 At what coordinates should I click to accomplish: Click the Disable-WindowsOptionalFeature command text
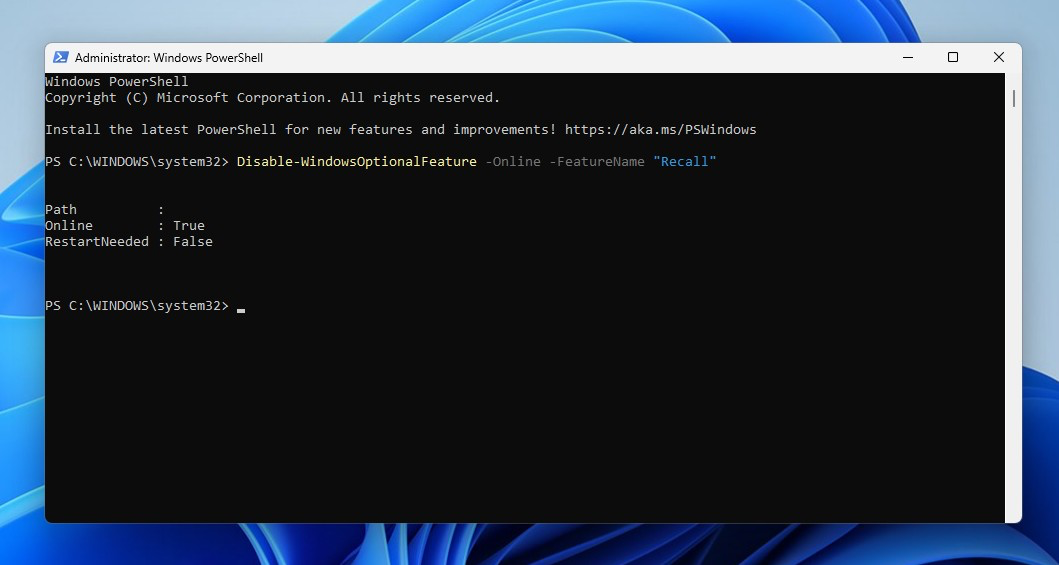tap(356, 162)
